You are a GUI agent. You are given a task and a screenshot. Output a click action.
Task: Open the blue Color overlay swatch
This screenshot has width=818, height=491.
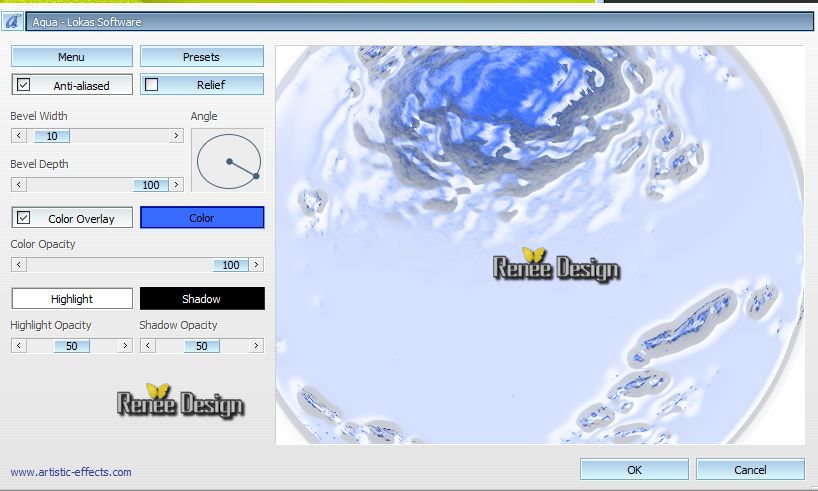(x=202, y=218)
